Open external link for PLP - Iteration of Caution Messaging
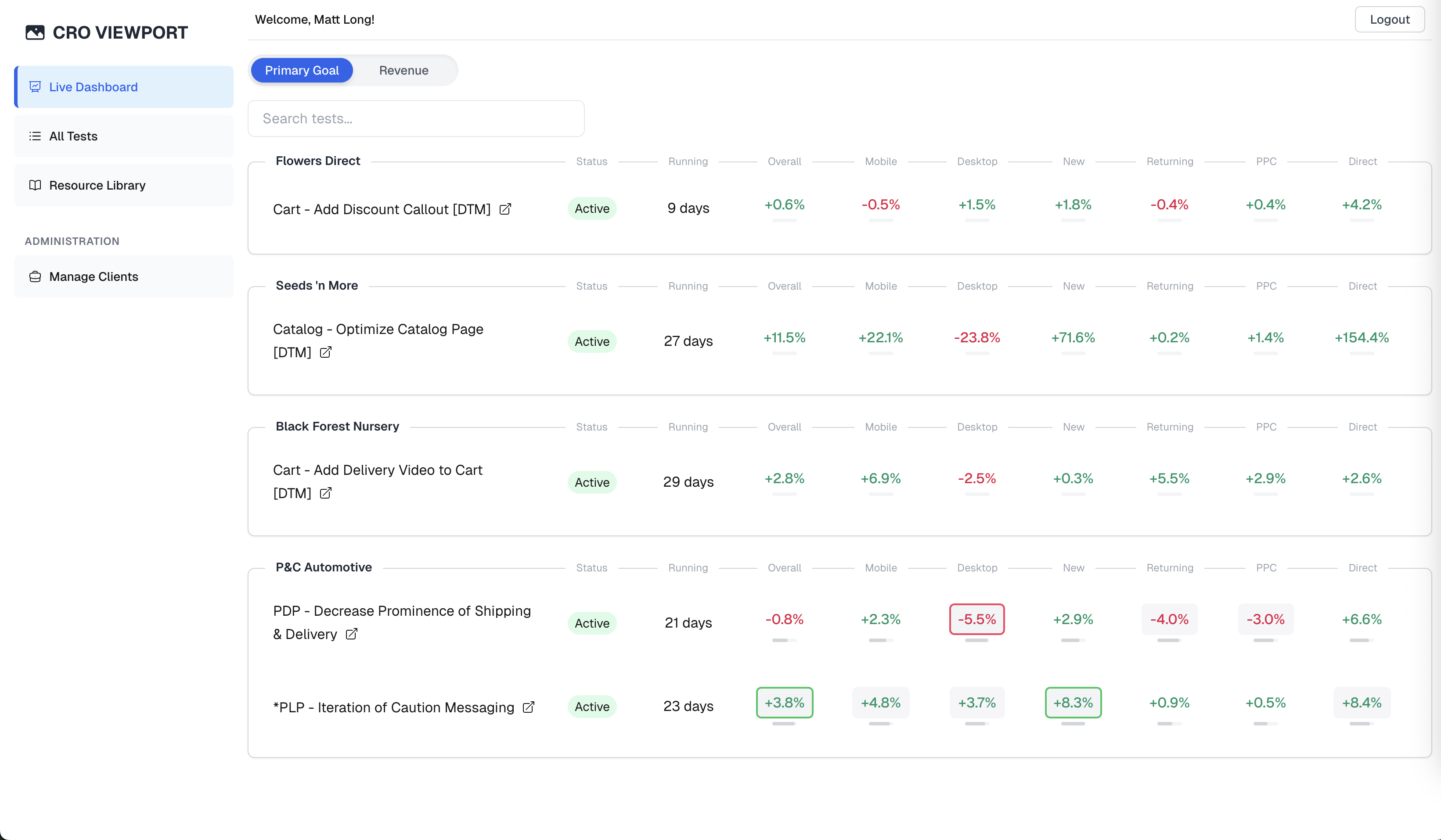 pos(528,707)
